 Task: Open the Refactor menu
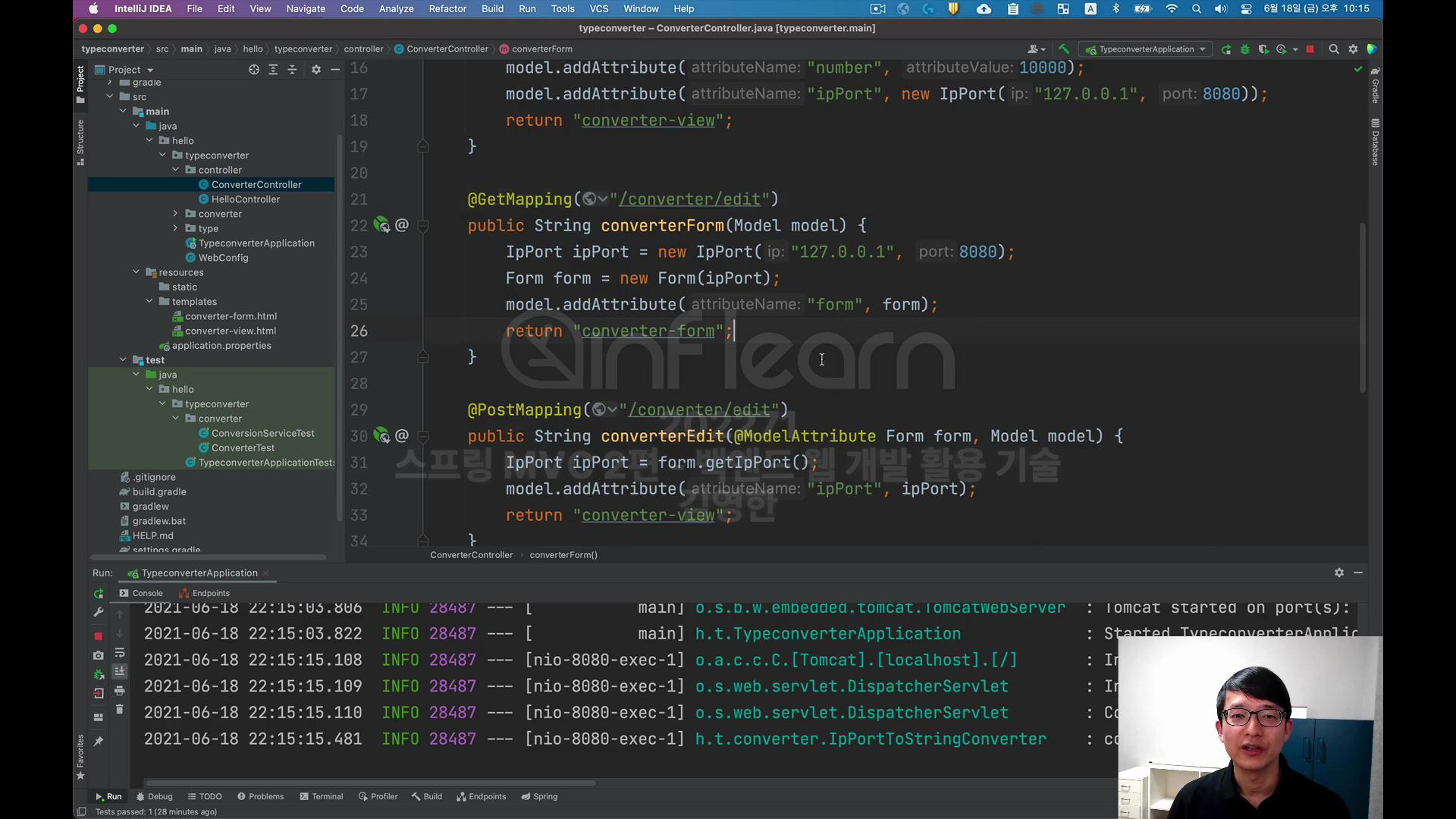tap(447, 8)
